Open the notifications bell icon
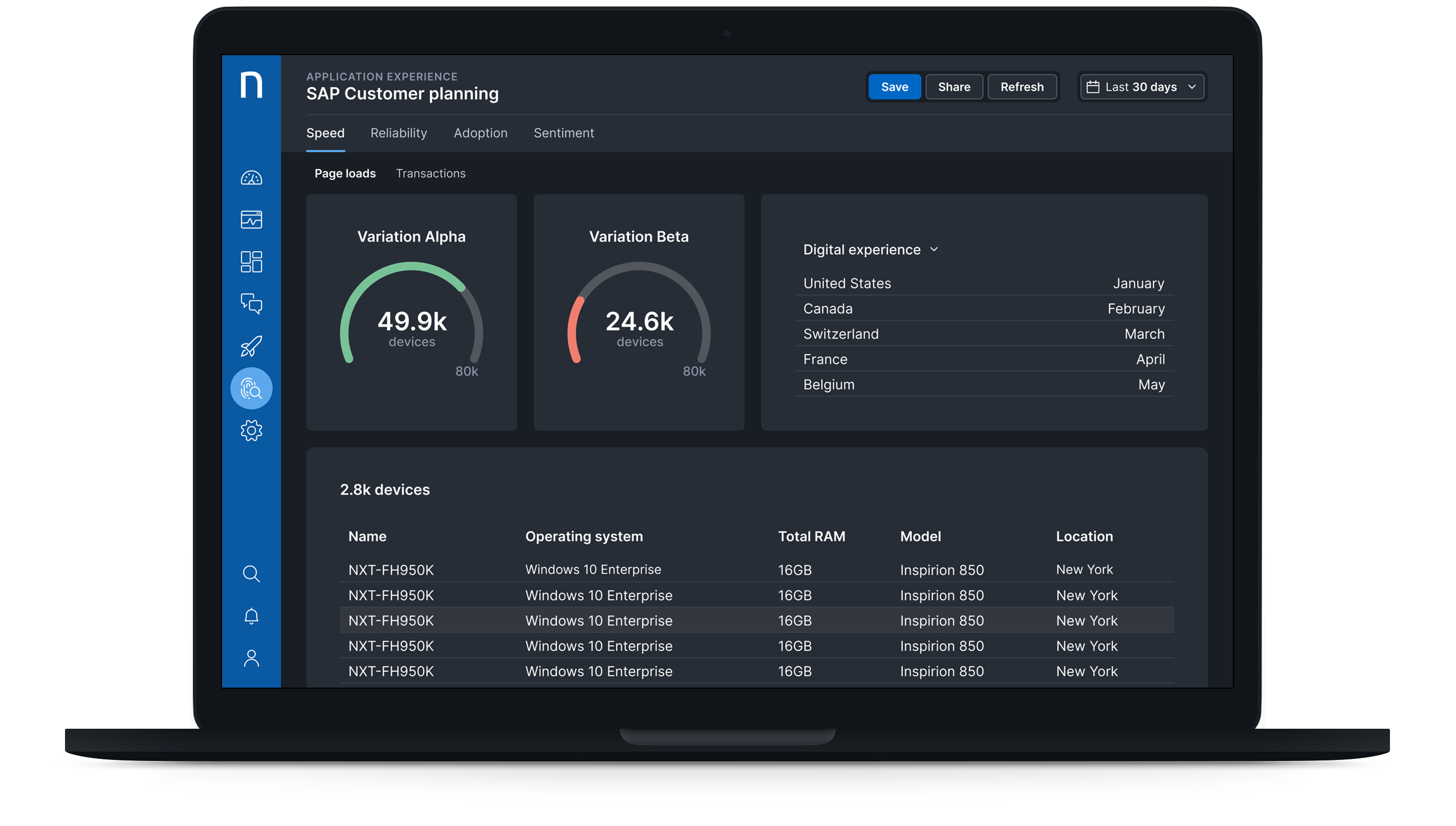This screenshot has height=826, width=1456. pyautogui.click(x=251, y=616)
